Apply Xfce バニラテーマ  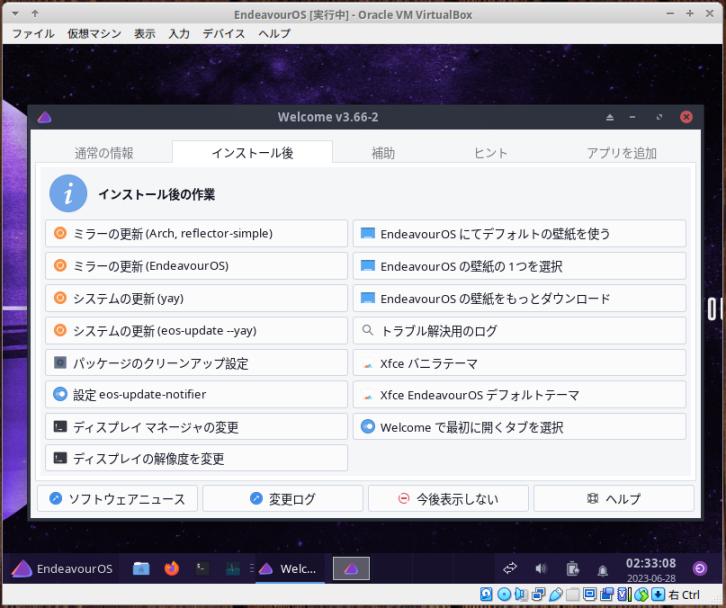coord(519,363)
